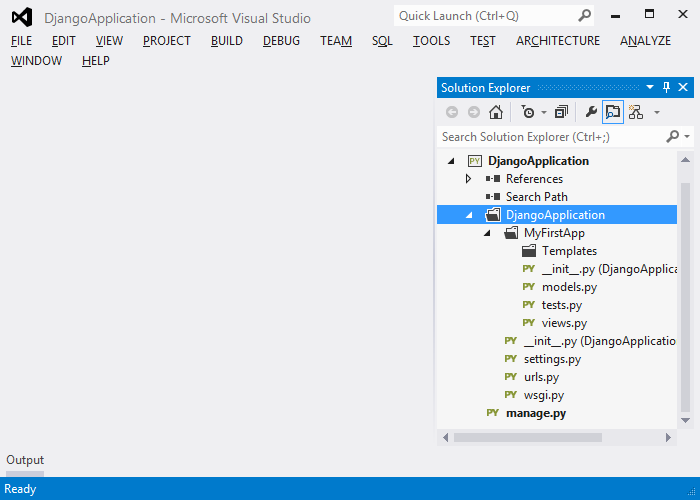Click the Search Solution Explorer field
The image size is (700, 500).
click(x=565, y=137)
